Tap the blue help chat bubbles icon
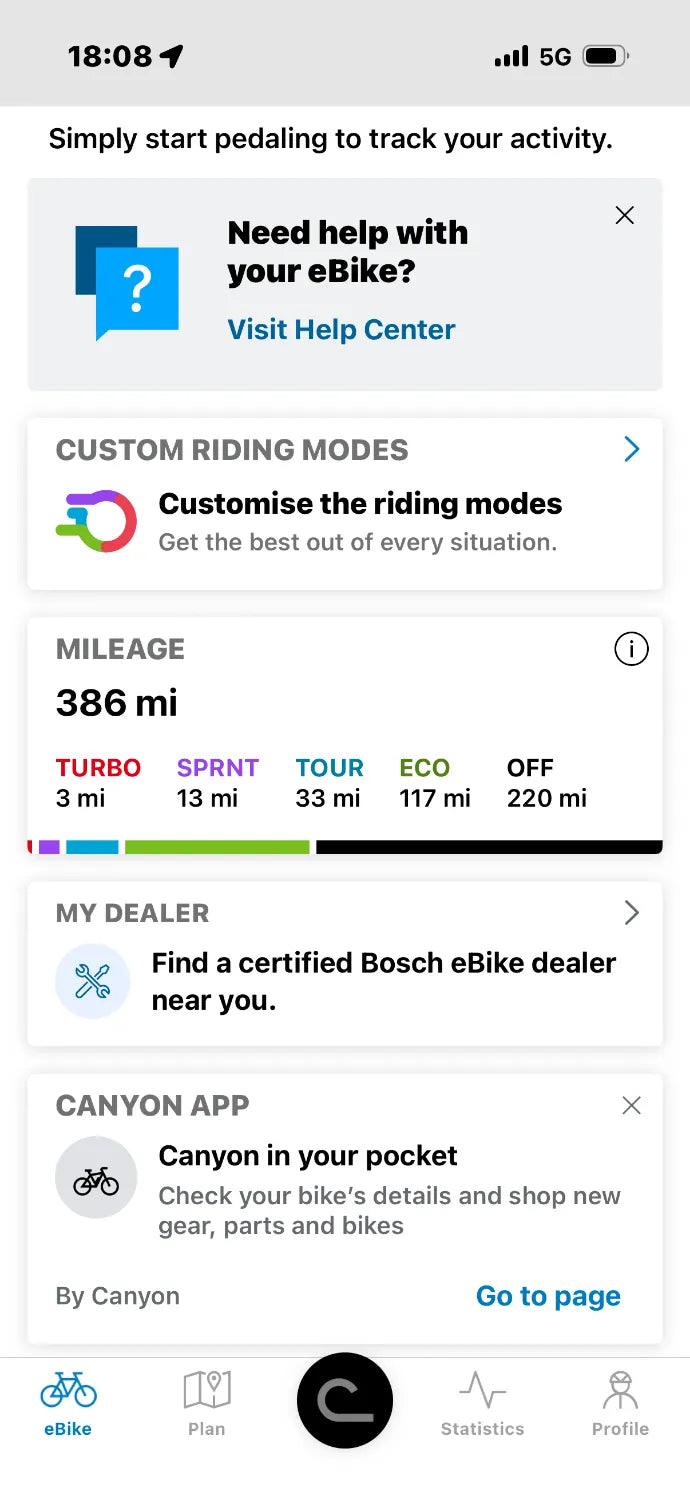Image resolution: width=690 pixels, height=1500 pixels. (127, 283)
